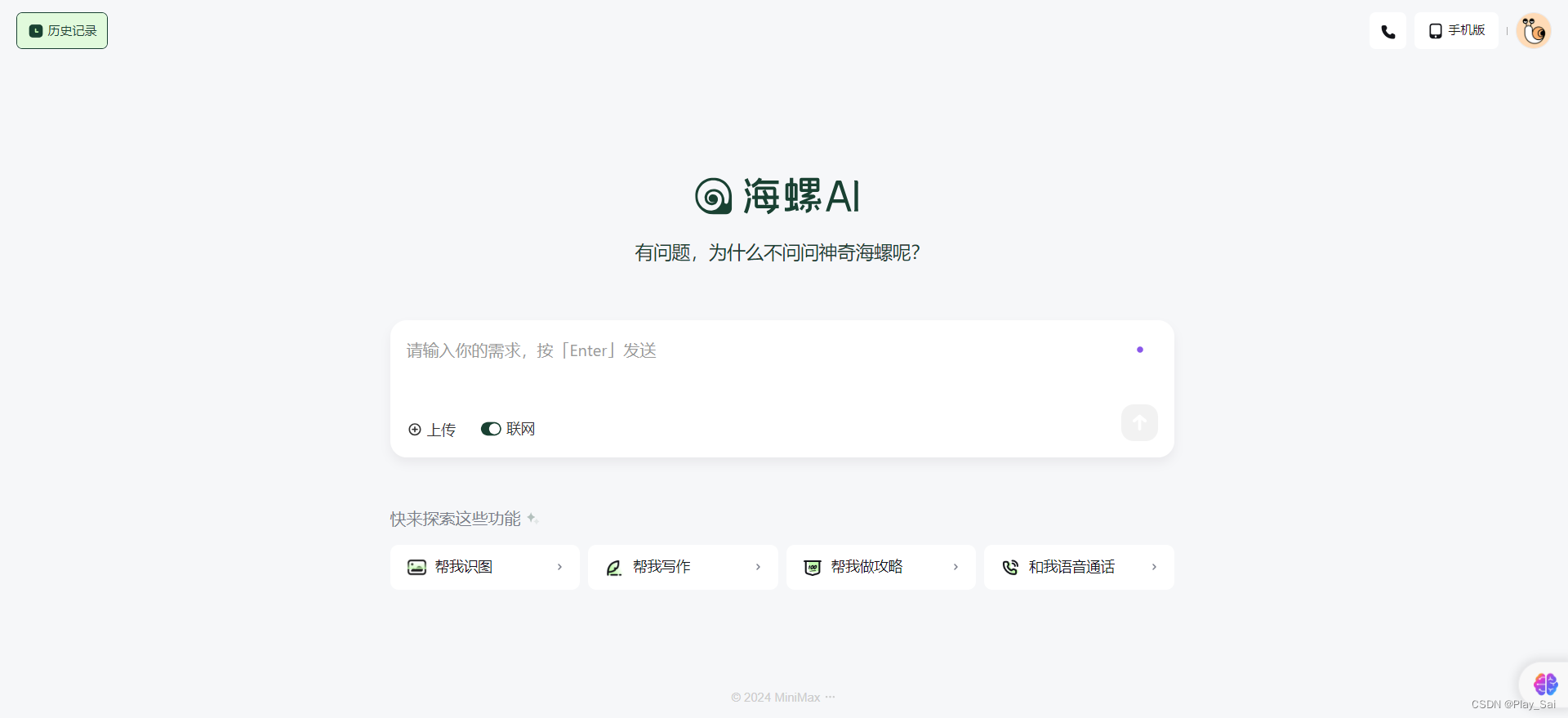Screen dimensions: 1568x718
Task: Click the guide icon on 帮我做攻略
Action: click(x=813, y=568)
